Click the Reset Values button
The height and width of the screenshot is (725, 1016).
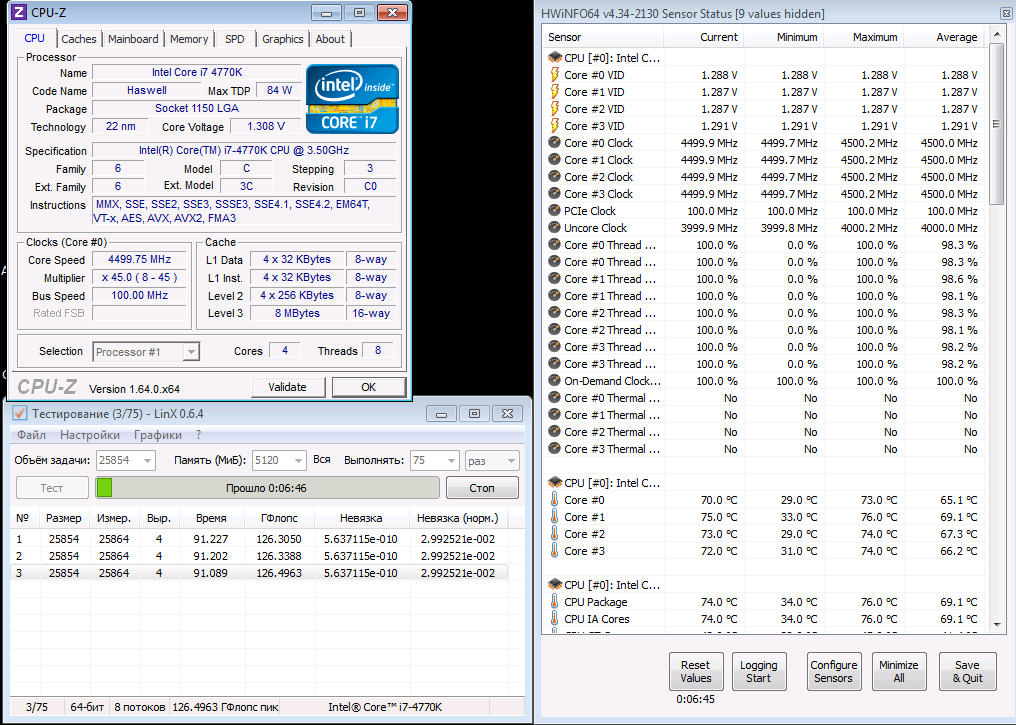pyautogui.click(x=695, y=671)
